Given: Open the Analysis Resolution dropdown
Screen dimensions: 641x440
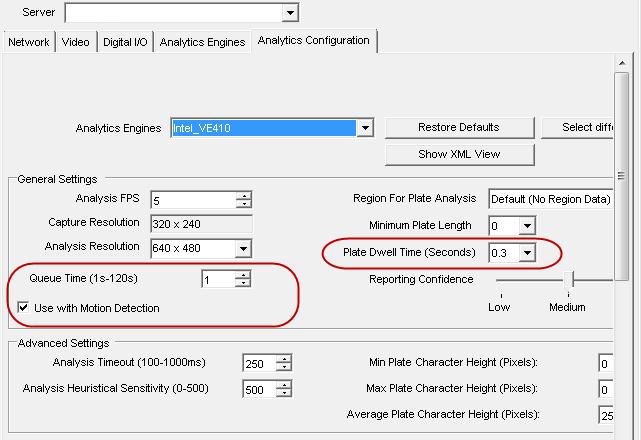Looking at the screenshot, I should 243,248.
